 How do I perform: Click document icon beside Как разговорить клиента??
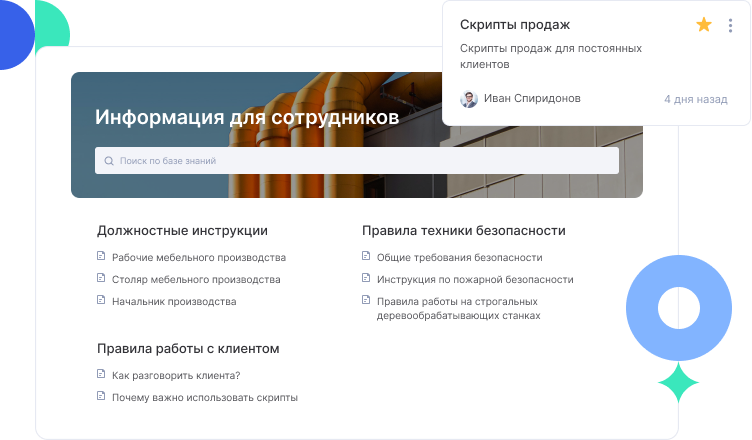pyautogui.click(x=101, y=375)
